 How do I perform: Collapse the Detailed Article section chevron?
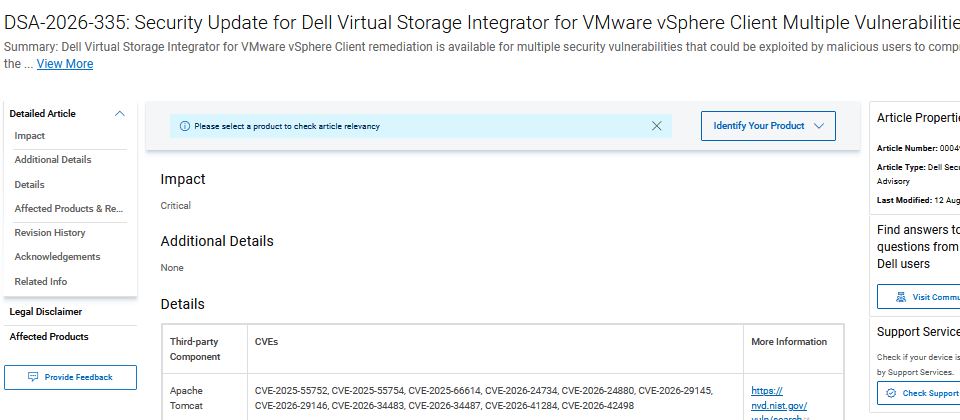(120, 113)
